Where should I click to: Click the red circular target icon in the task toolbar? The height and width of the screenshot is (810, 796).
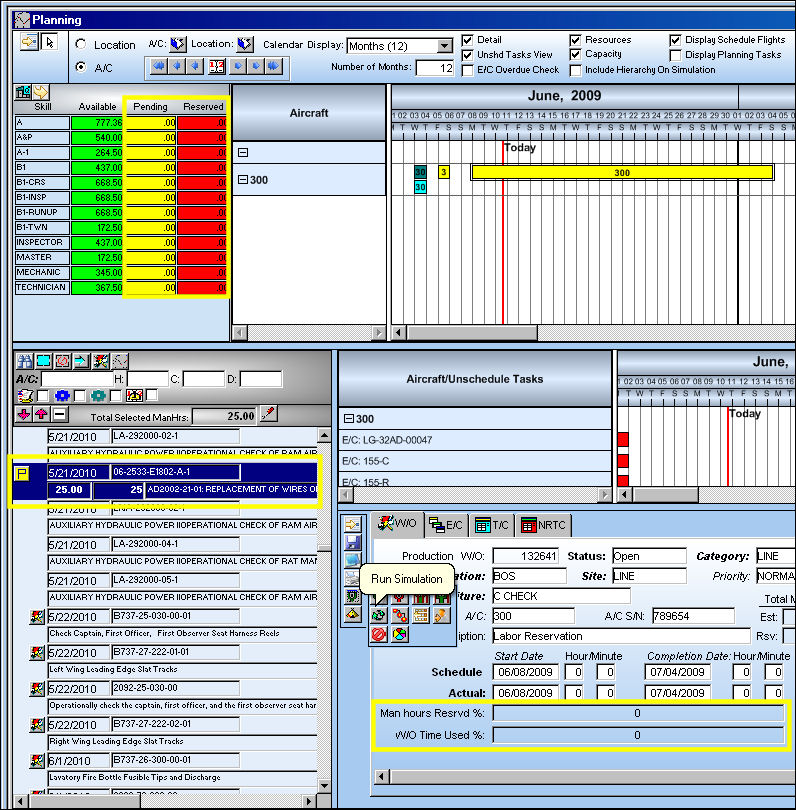(x=63, y=361)
